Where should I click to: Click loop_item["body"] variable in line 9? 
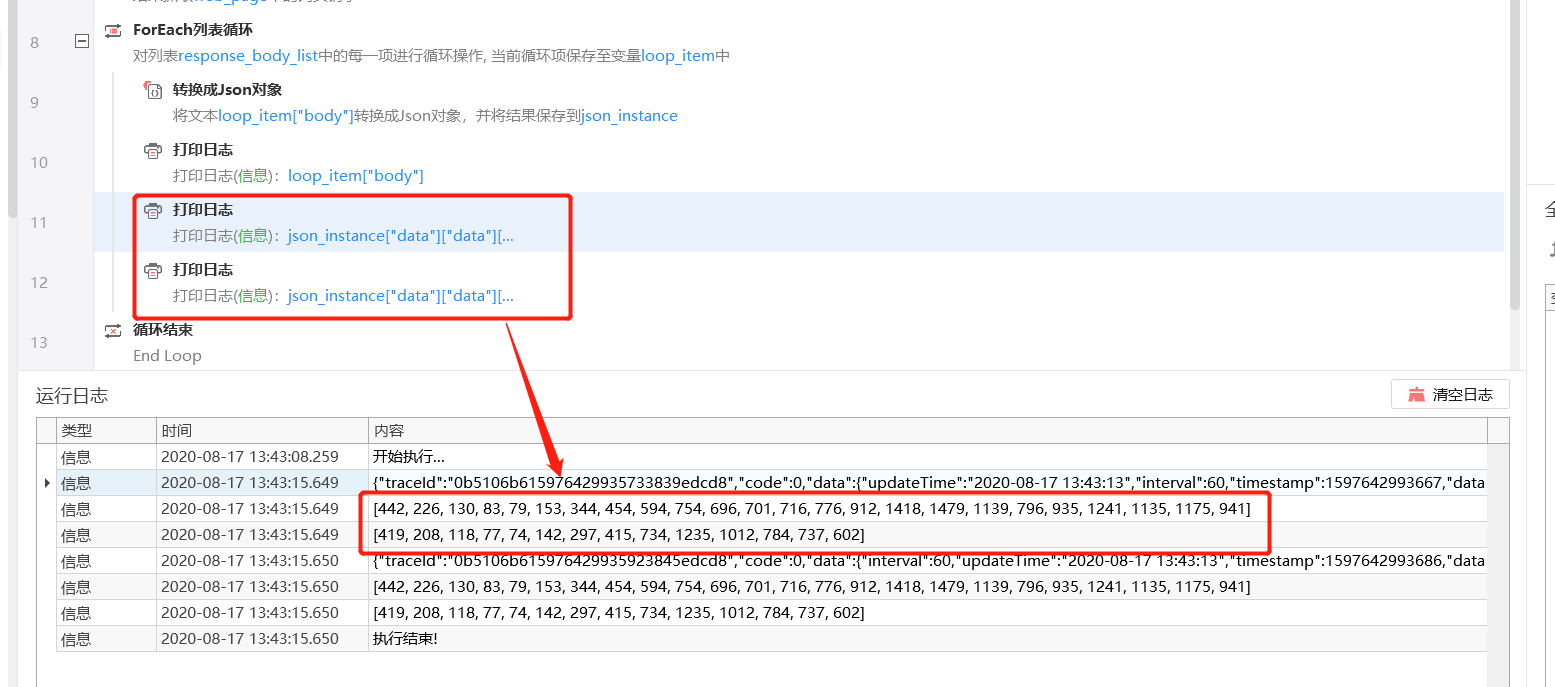(x=286, y=116)
